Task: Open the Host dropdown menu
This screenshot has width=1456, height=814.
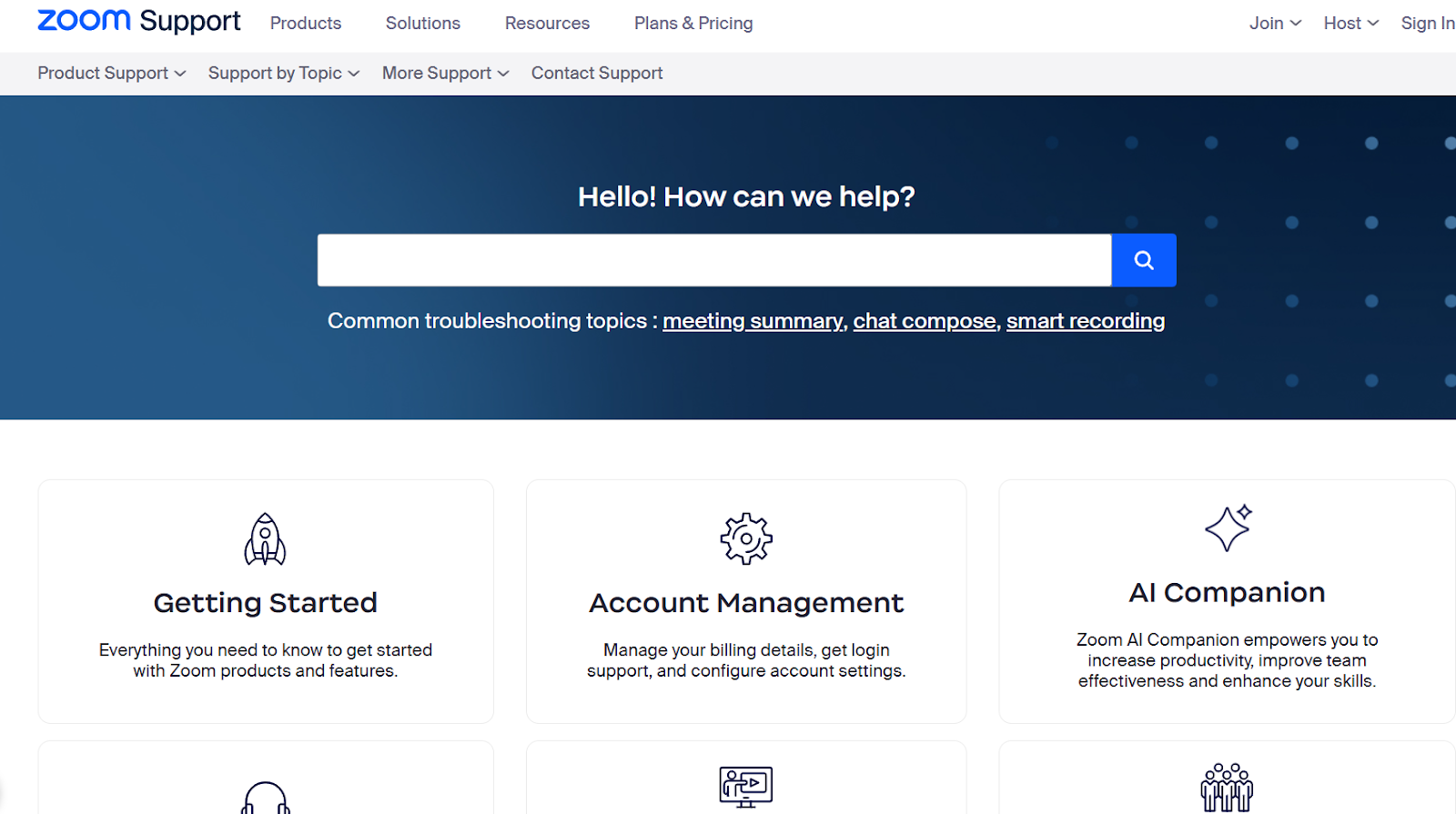Action: tap(1351, 23)
